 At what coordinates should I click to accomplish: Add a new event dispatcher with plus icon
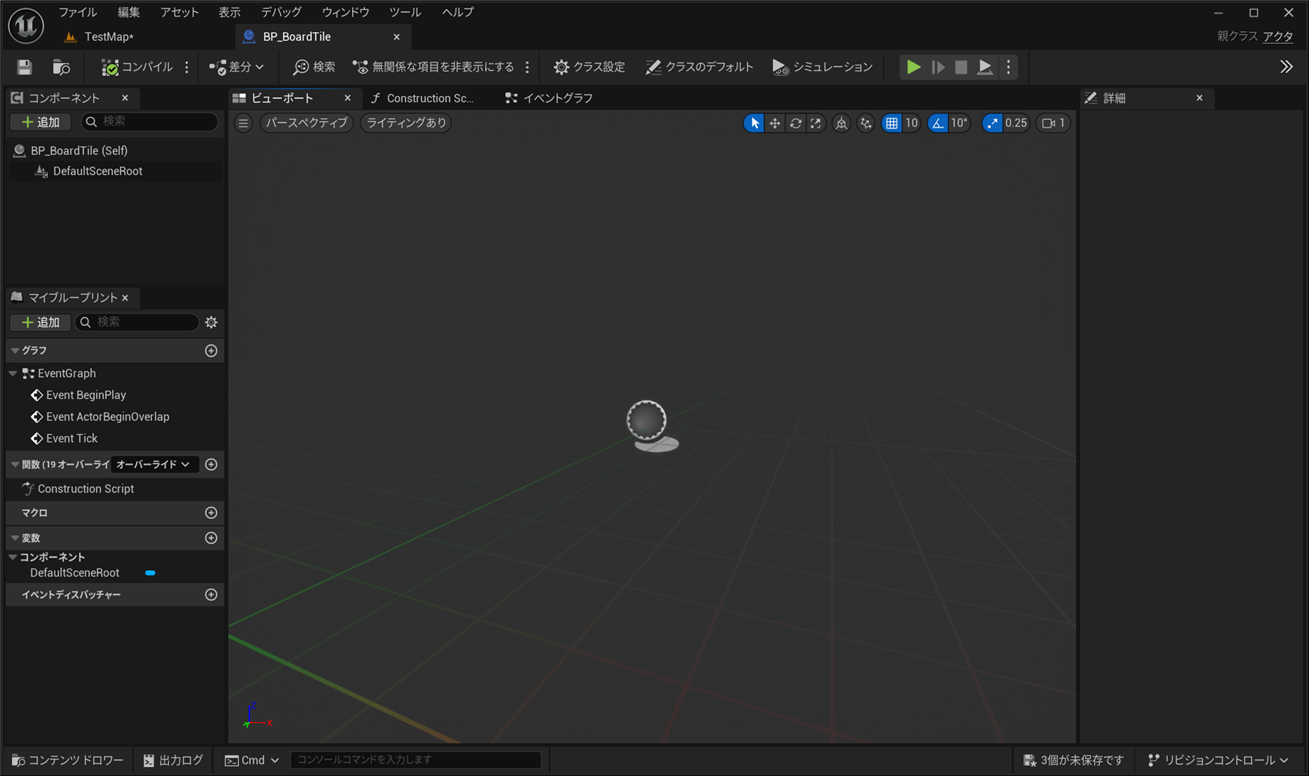coord(211,595)
